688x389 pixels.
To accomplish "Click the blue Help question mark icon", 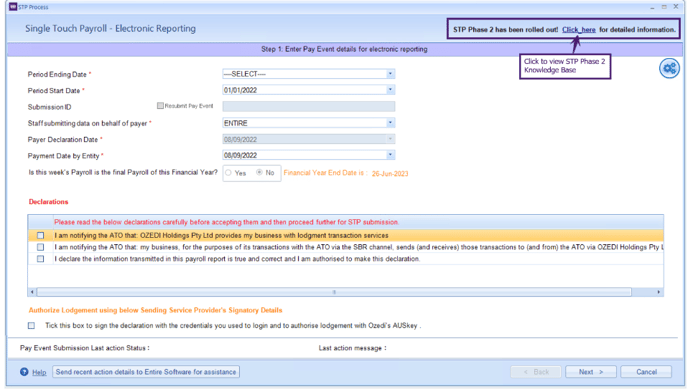I will (x=24, y=372).
